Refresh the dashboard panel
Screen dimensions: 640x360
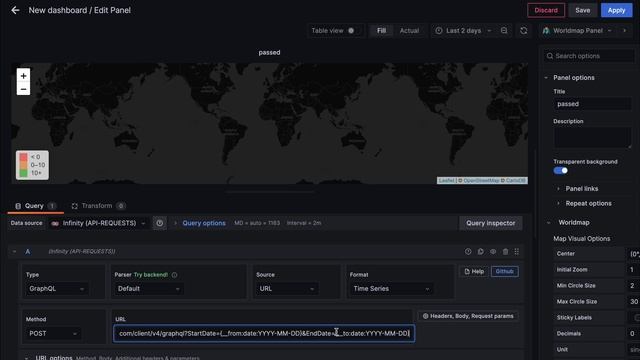pyautogui.click(x=524, y=31)
